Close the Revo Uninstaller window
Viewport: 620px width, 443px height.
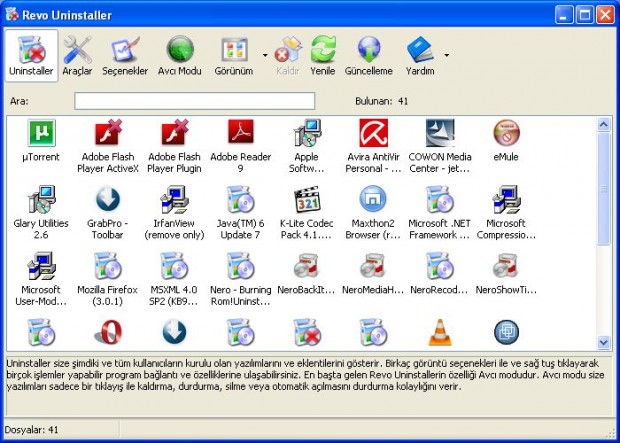pos(605,15)
